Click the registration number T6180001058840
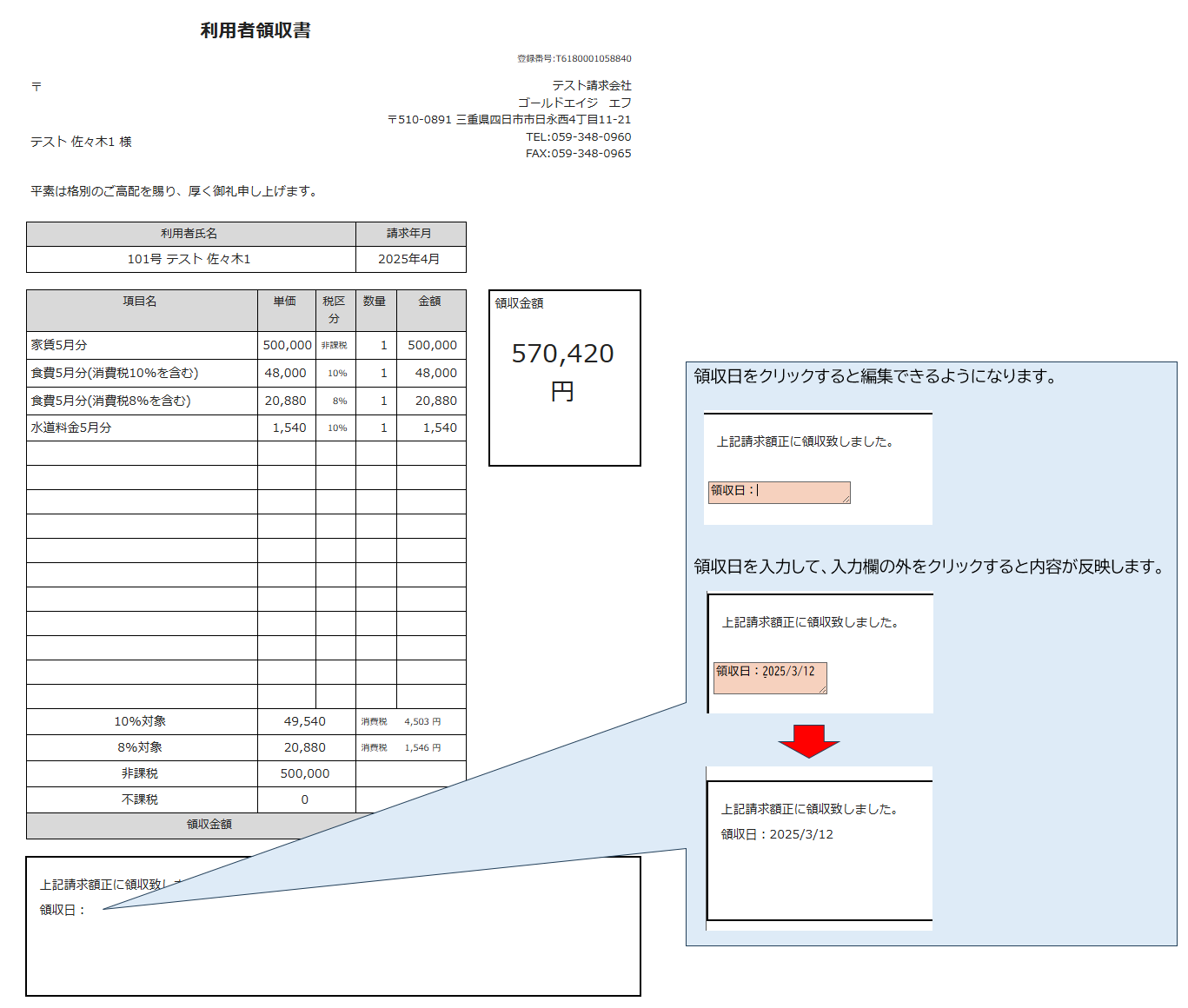Viewport: 1188px width, 1008px height. 574,58
